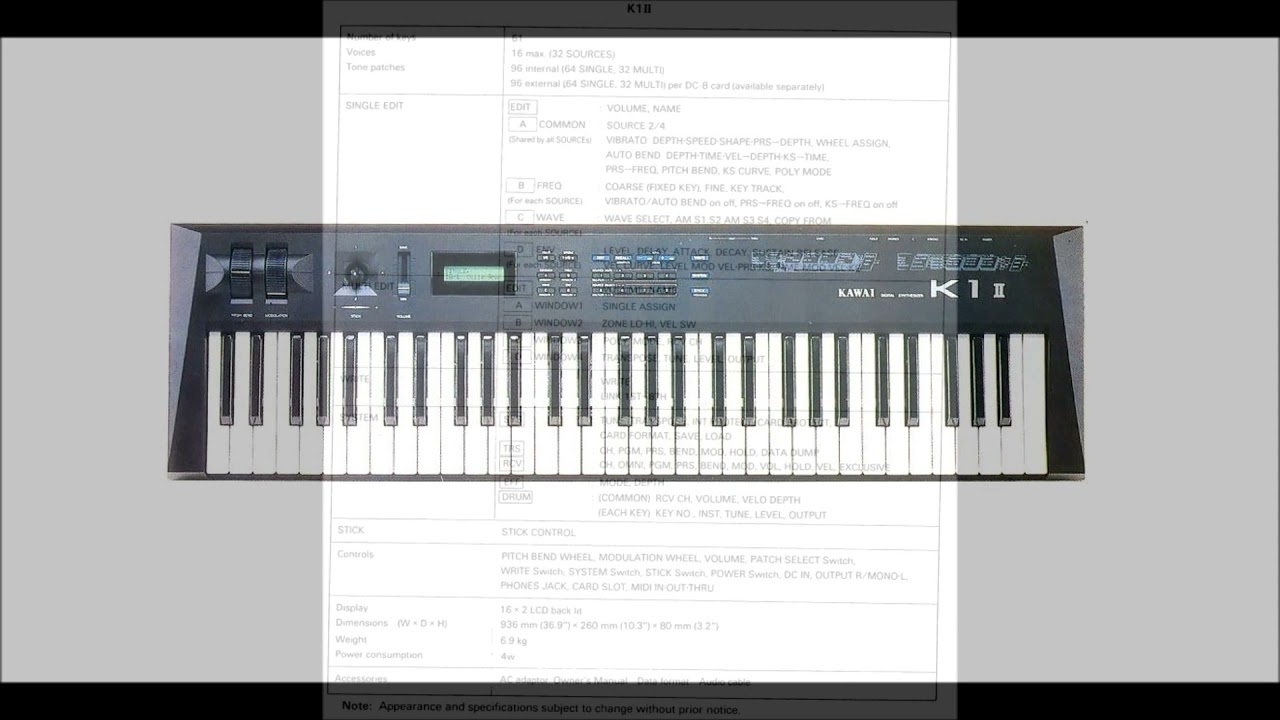Click the 'Display' spec label
Screen dimensions: 1280x720
point(352,608)
